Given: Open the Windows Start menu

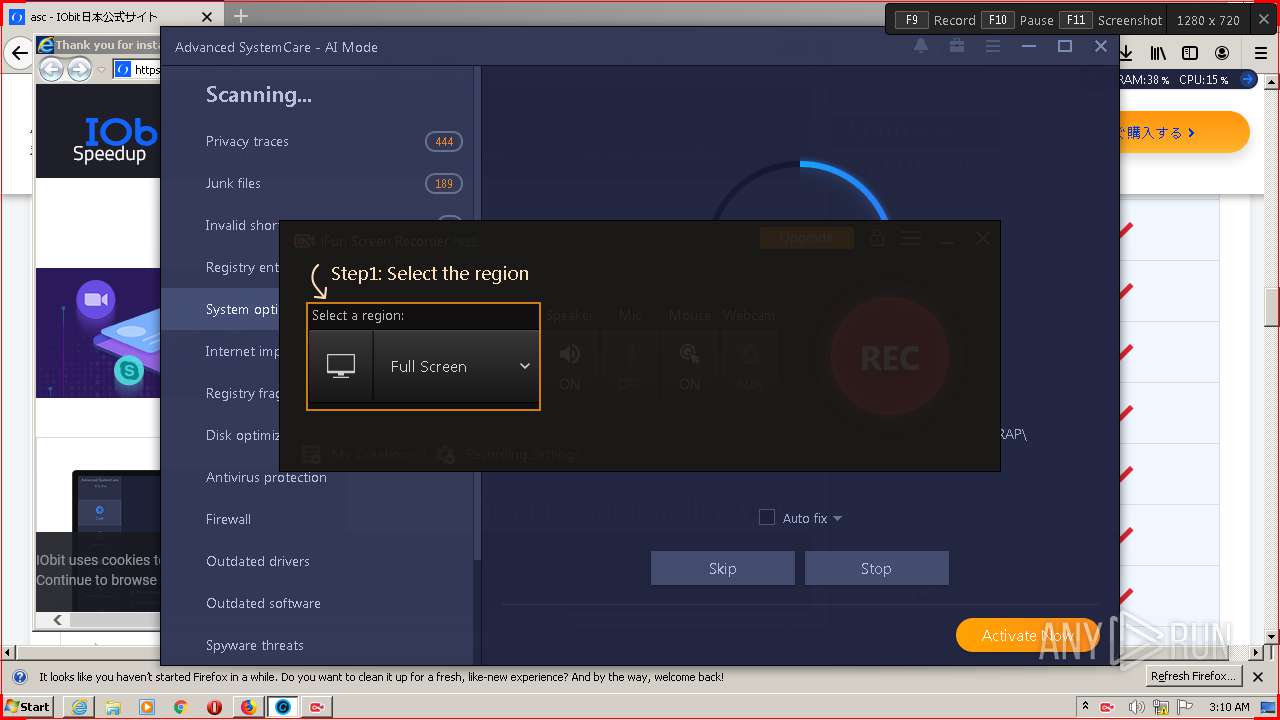Looking at the screenshot, I should point(28,706).
